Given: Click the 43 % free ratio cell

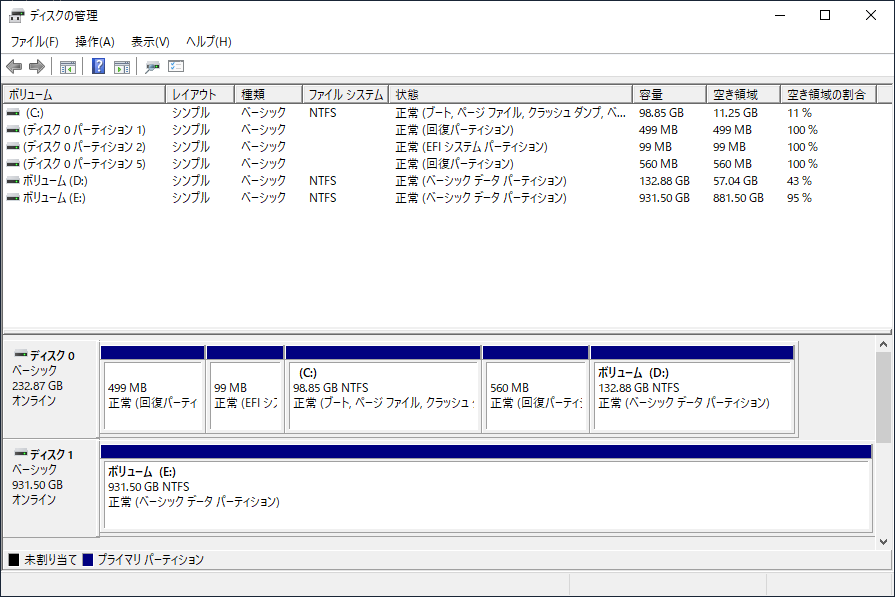Looking at the screenshot, I should [799, 181].
